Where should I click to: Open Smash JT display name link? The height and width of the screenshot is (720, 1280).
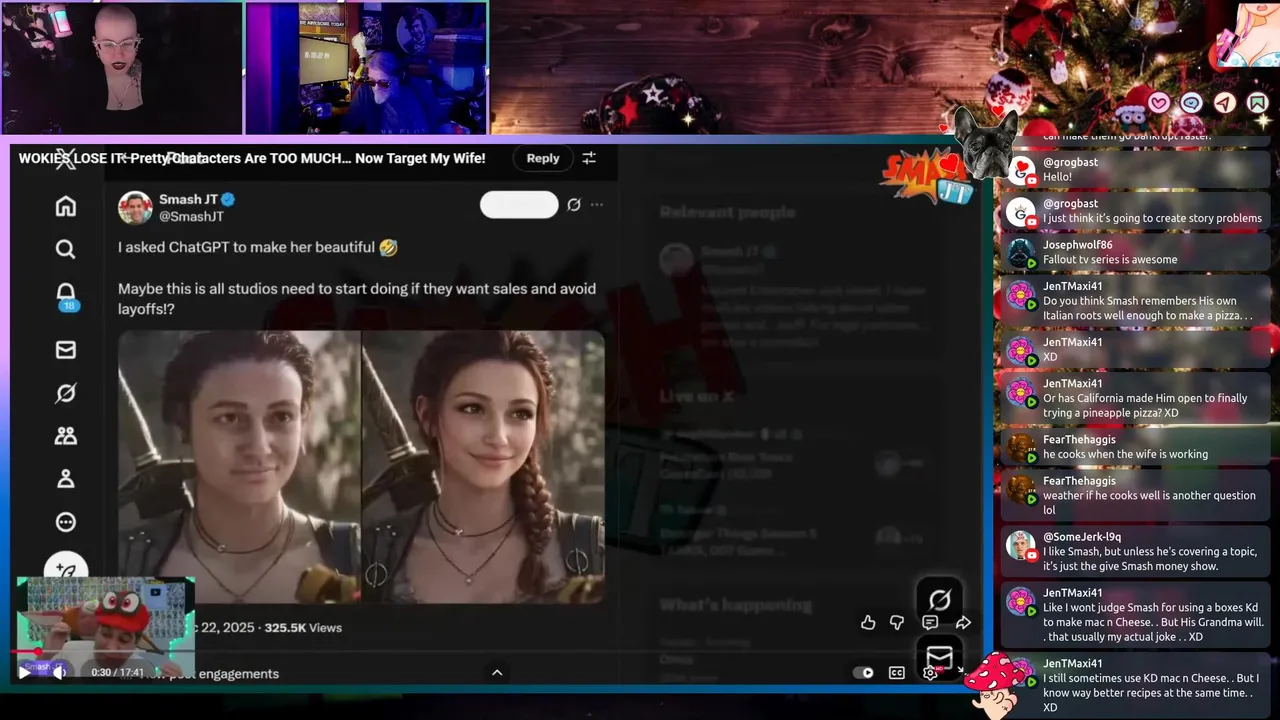coord(188,199)
